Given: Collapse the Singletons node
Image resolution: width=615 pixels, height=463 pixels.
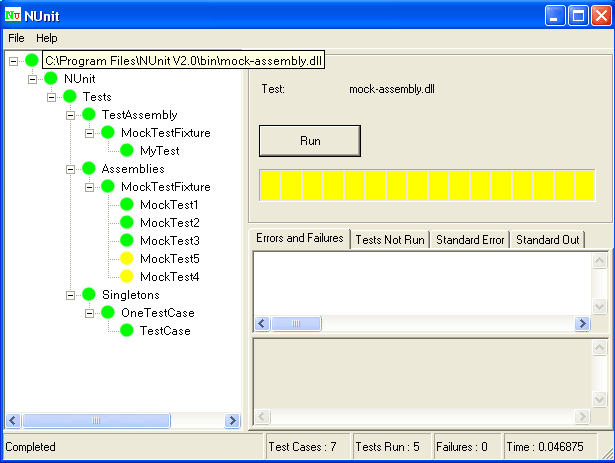Looking at the screenshot, I should click(71, 295).
